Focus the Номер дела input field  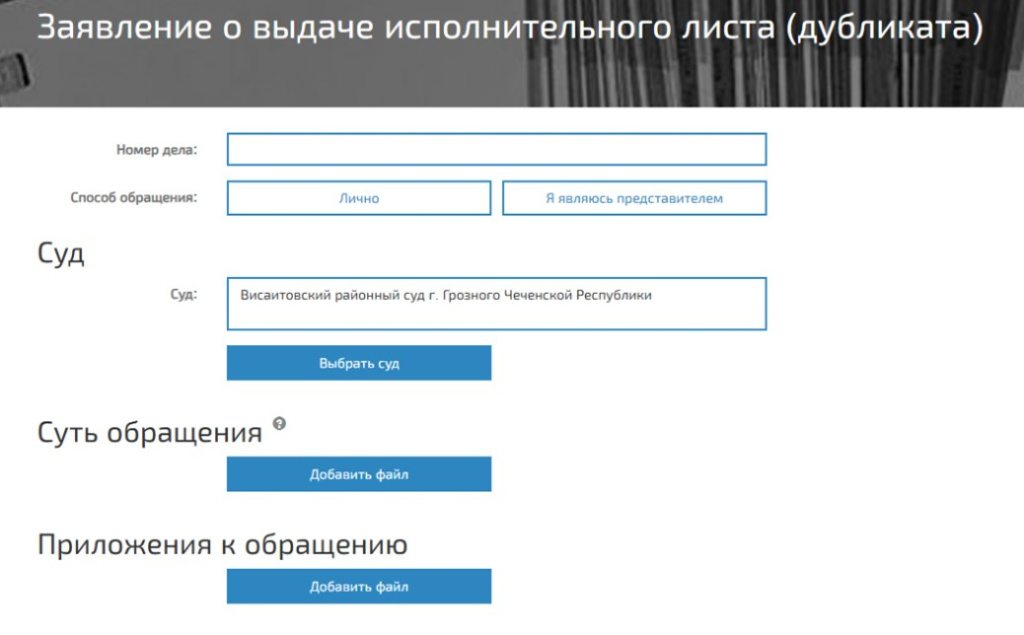tap(496, 149)
